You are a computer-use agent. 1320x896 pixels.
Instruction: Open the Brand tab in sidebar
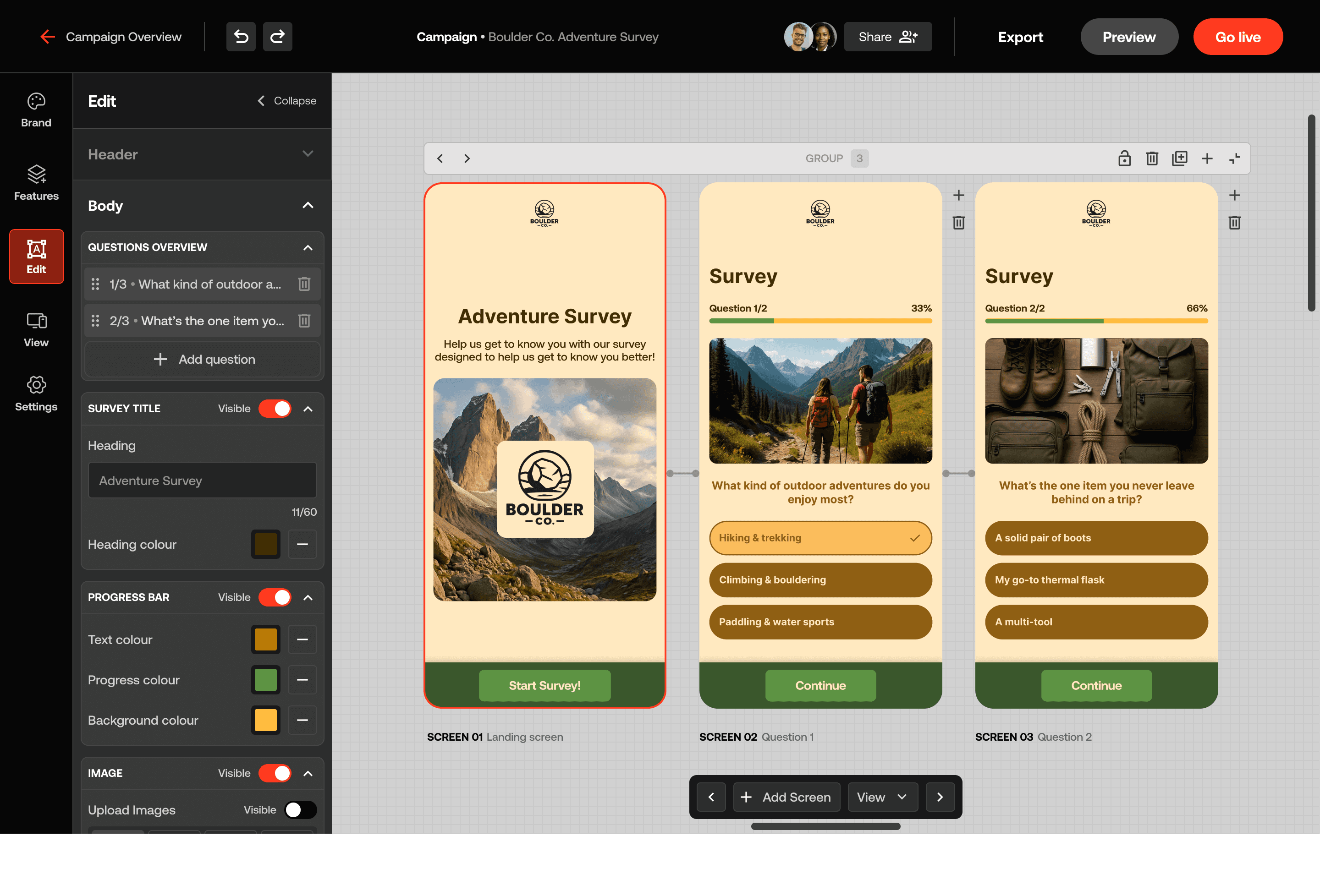36,110
